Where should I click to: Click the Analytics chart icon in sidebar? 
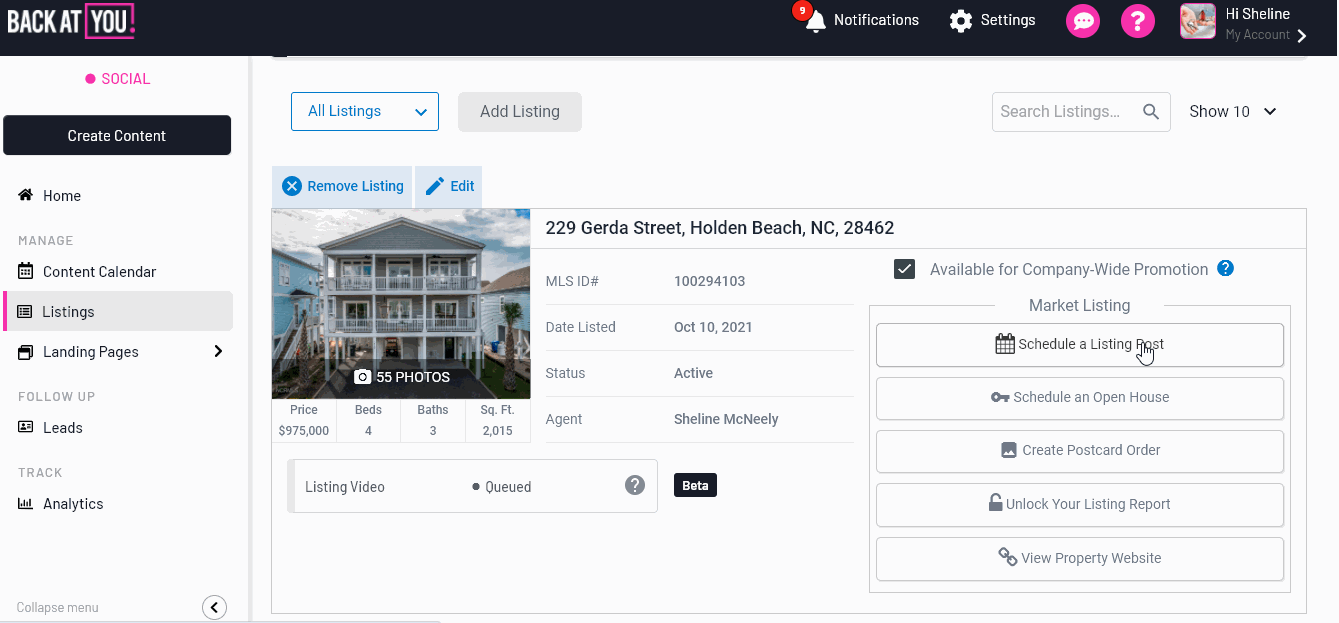pyautogui.click(x=26, y=503)
